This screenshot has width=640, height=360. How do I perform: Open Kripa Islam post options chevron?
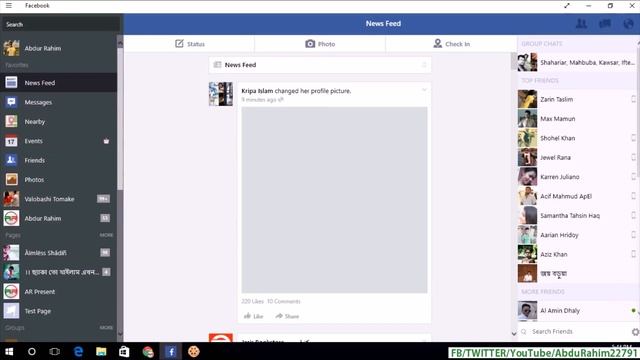click(424, 90)
